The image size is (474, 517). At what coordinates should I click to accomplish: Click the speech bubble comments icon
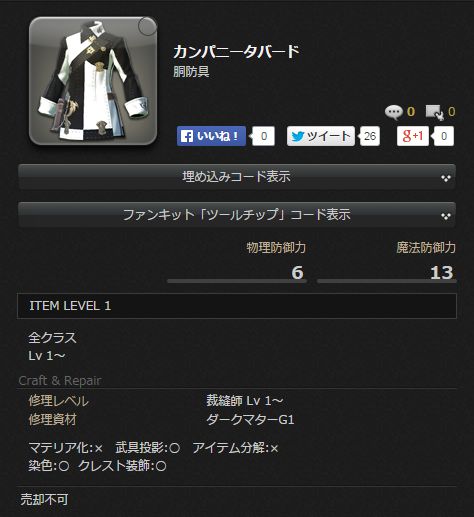[394, 112]
